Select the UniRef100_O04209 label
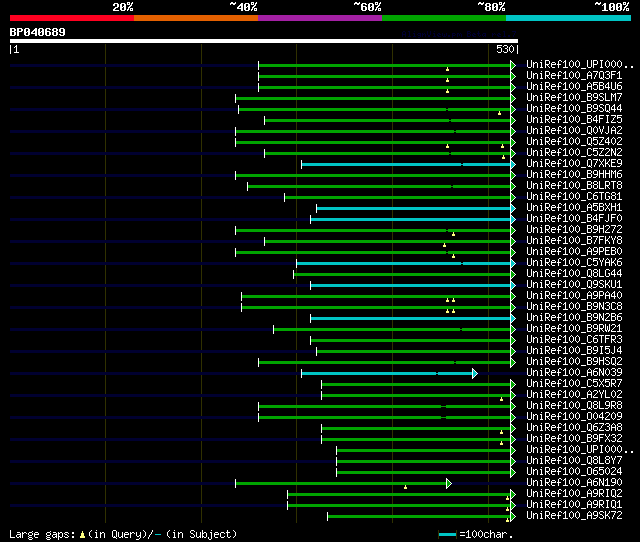This screenshot has height=542, width=640. (574, 417)
